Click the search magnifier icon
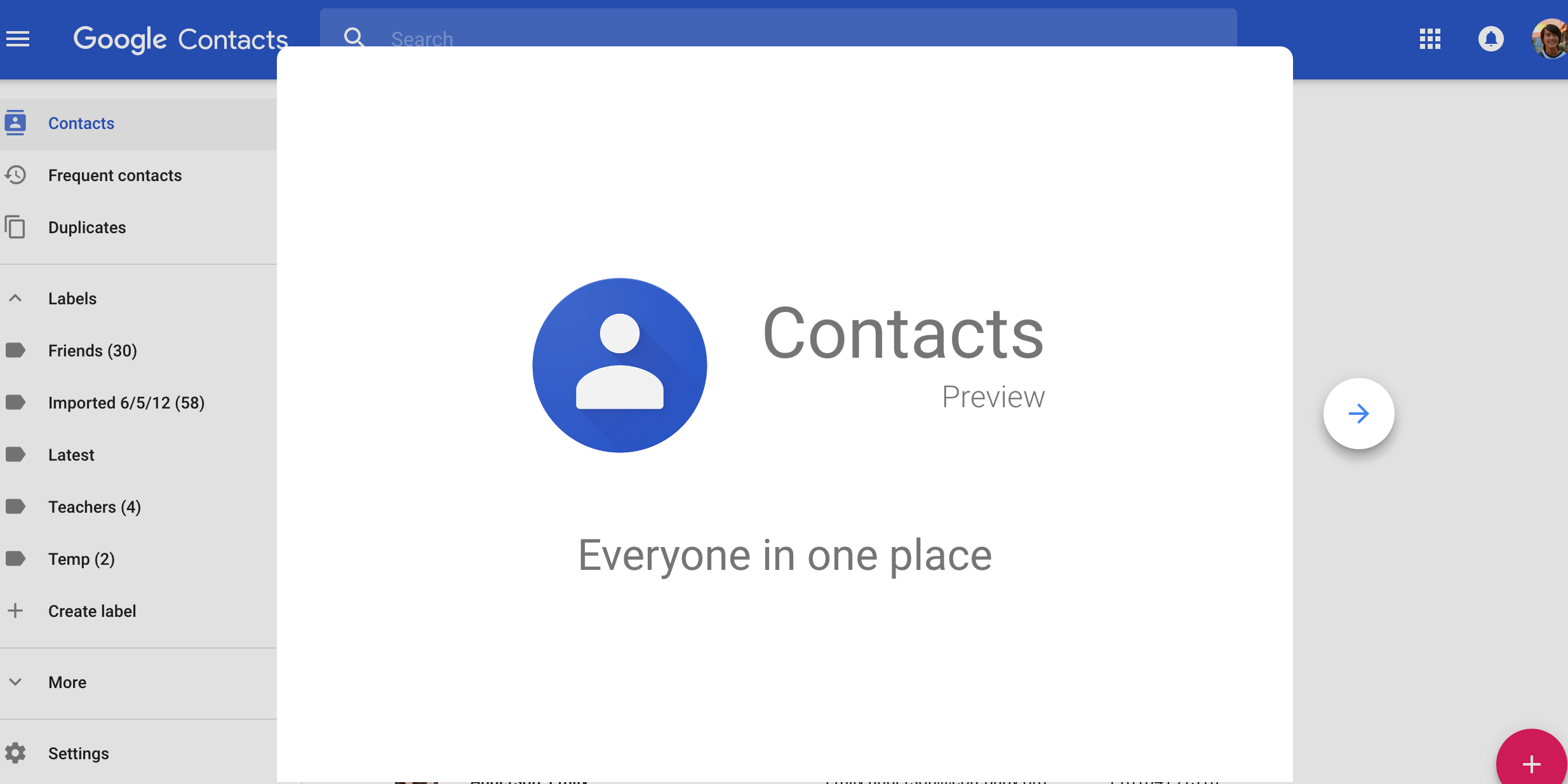The image size is (1568, 784). [355, 39]
